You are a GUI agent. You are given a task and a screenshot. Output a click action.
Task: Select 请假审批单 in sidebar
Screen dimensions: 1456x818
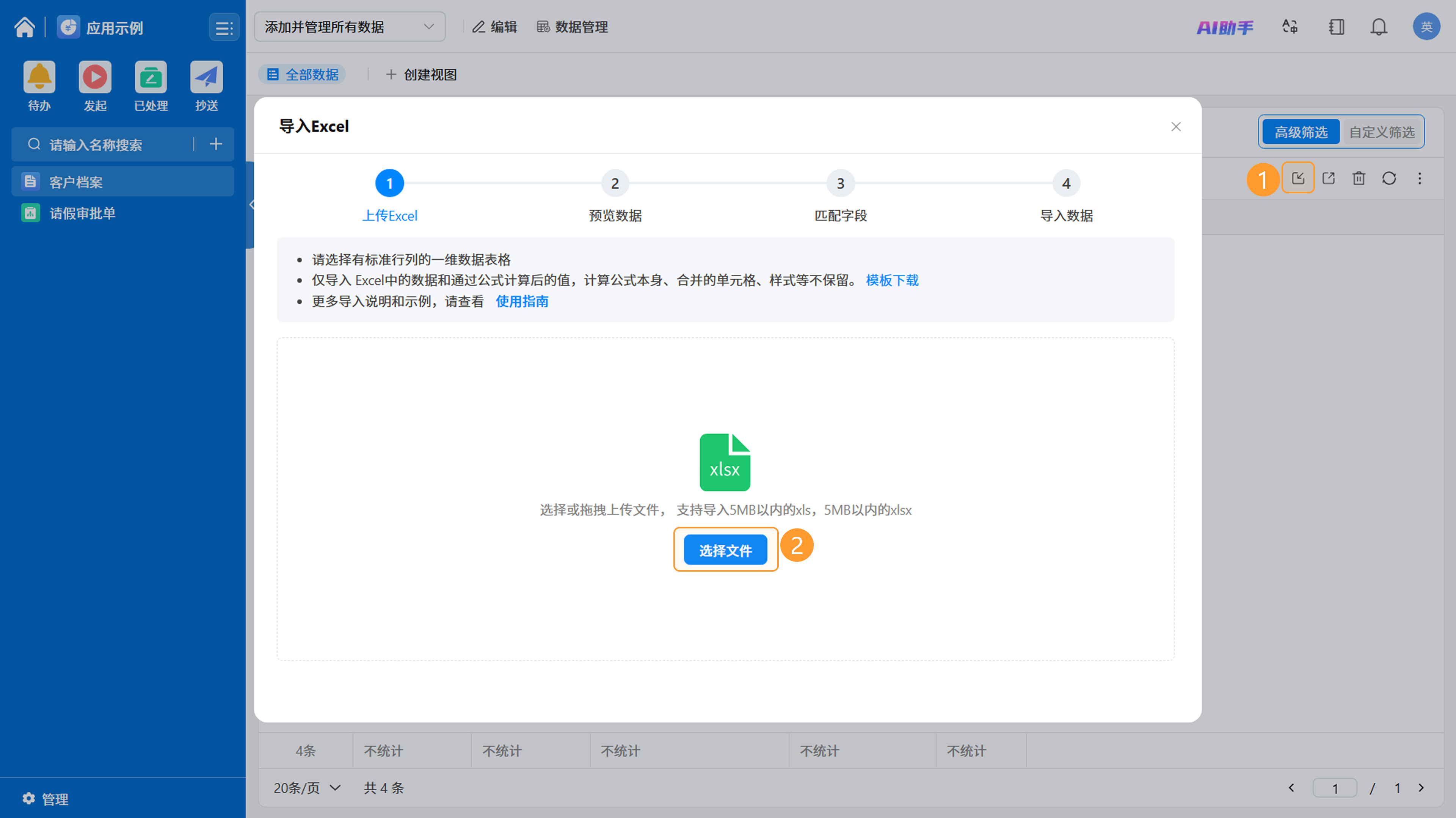point(122,213)
